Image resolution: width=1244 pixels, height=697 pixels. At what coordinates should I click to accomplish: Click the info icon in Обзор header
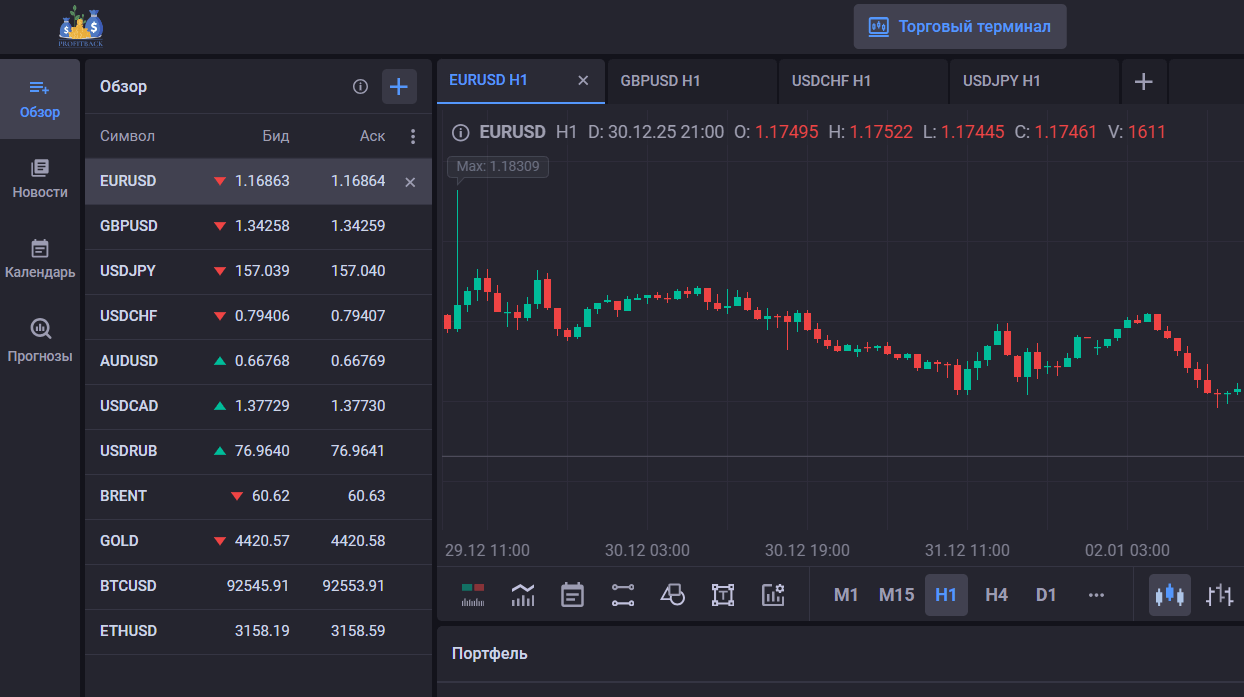point(360,87)
